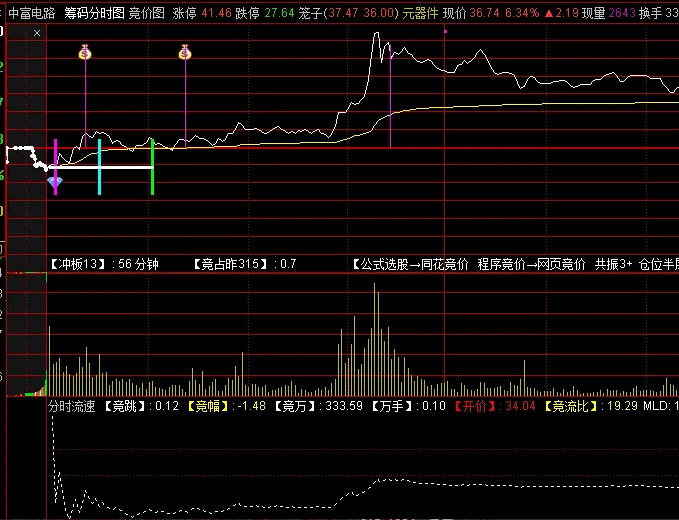Click the first money bag icon
This screenshot has width=679, height=520.
(85, 52)
